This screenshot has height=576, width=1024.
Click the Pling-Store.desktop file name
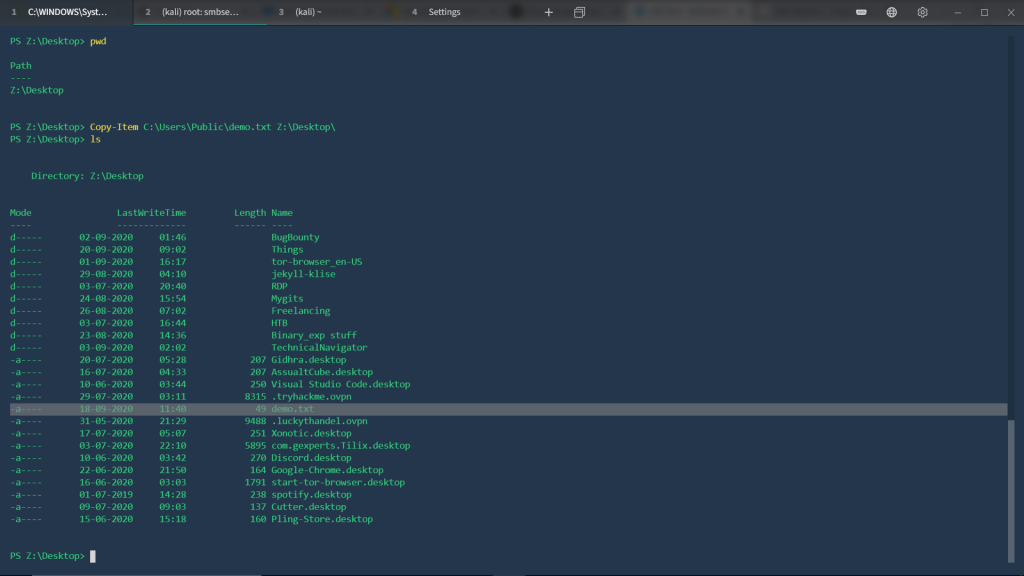(322, 519)
